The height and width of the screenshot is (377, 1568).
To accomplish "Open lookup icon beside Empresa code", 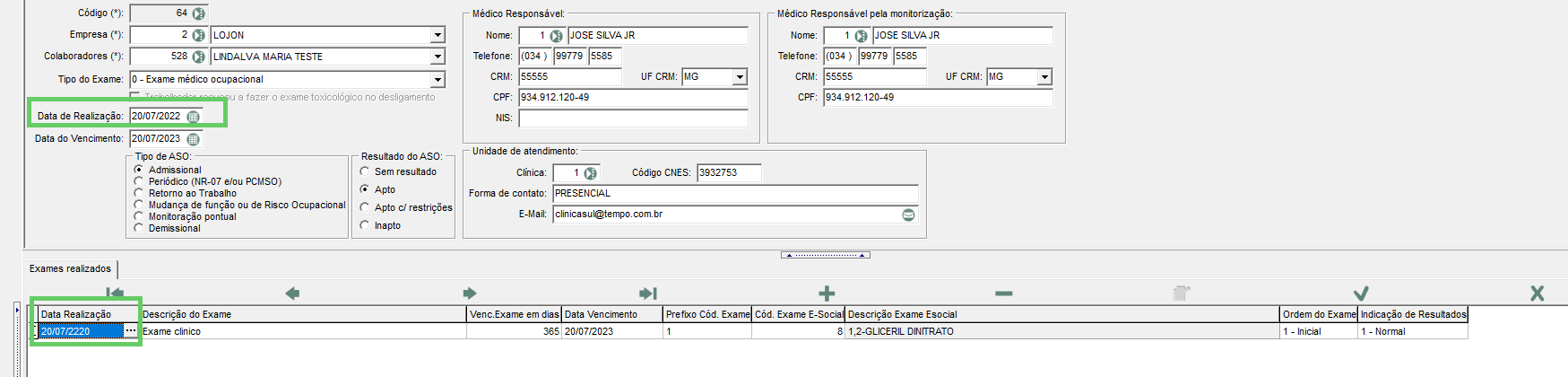I will click(199, 35).
